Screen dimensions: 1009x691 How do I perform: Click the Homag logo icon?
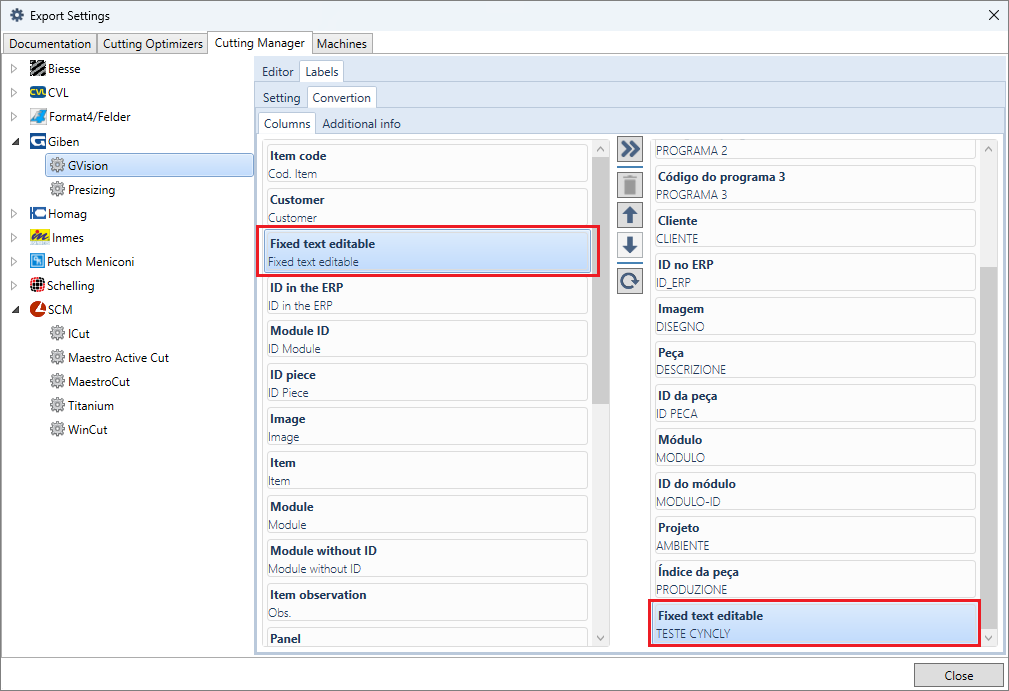click(38, 213)
